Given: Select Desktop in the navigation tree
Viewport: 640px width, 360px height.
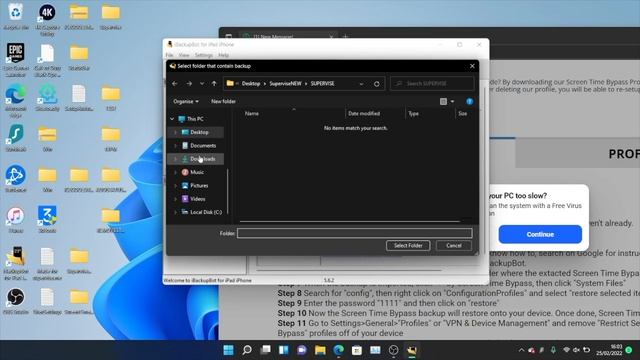Looking at the screenshot, I should point(199,132).
